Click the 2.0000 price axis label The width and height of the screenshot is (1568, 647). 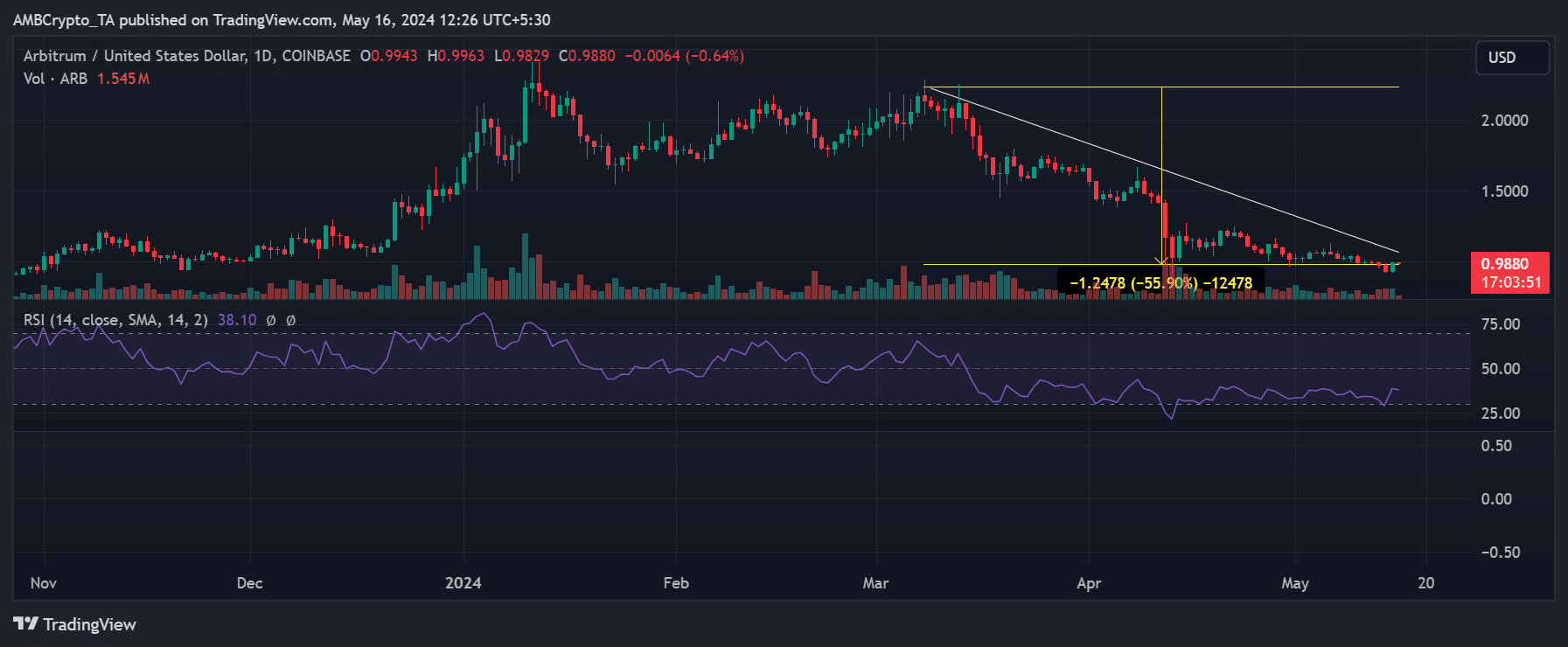(1504, 121)
